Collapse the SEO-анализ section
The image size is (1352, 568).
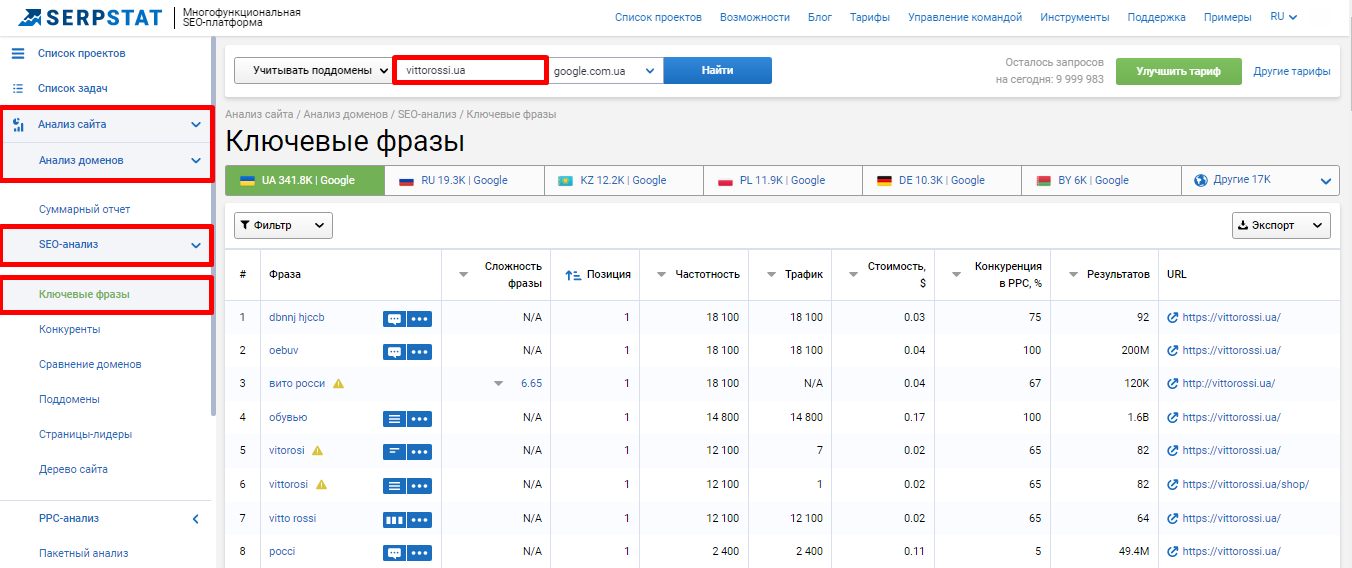196,244
